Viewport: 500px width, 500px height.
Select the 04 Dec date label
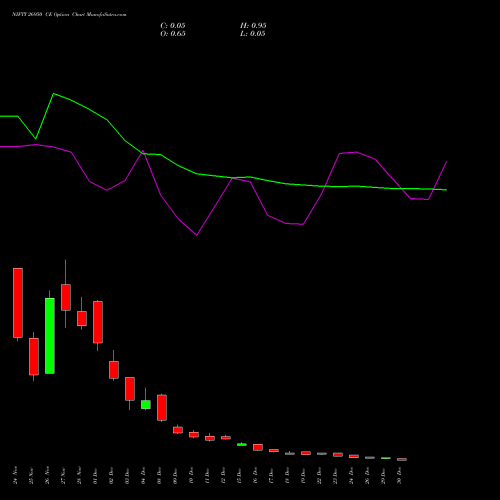click(143, 475)
